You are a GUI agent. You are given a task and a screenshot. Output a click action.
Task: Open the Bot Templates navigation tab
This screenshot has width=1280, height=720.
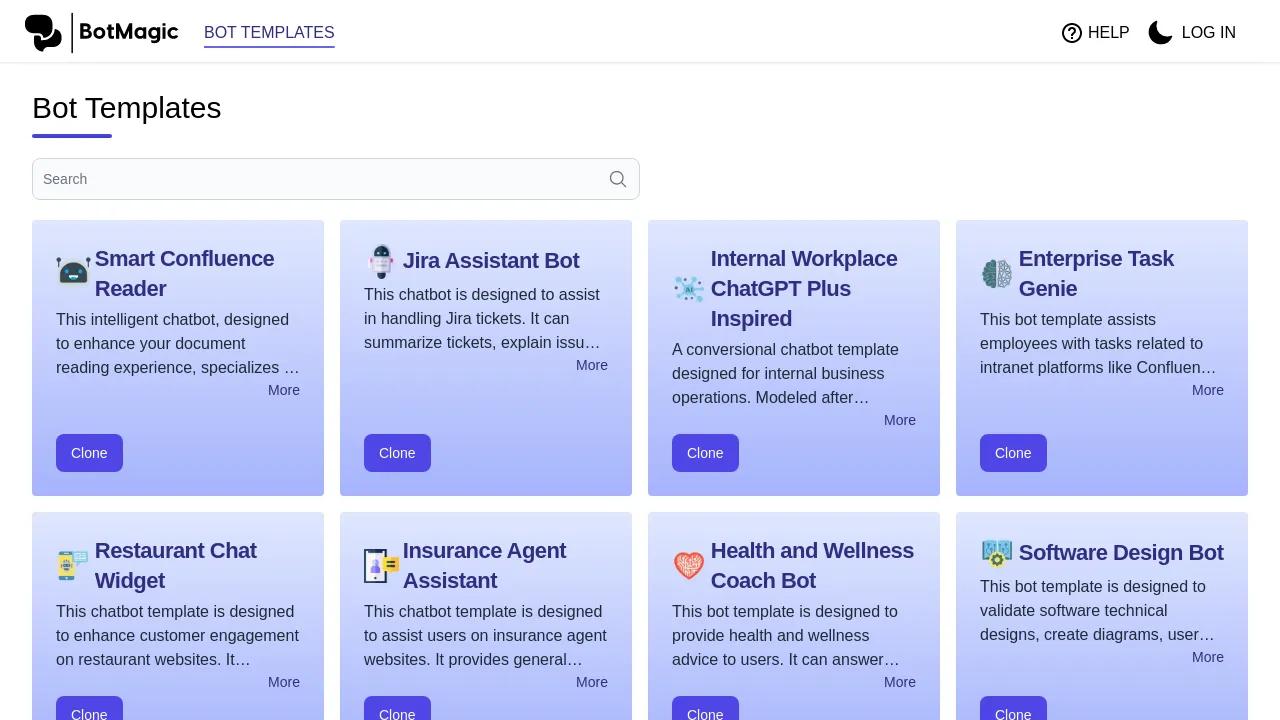click(269, 33)
